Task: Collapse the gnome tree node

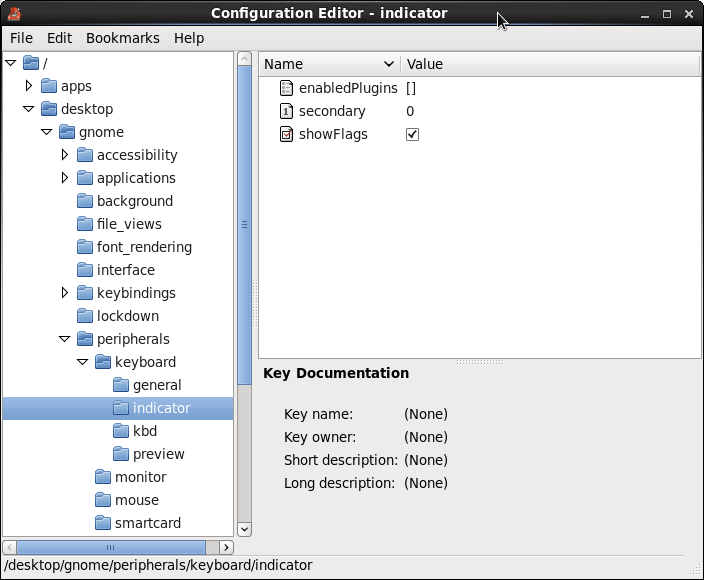Action: (47, 132)
